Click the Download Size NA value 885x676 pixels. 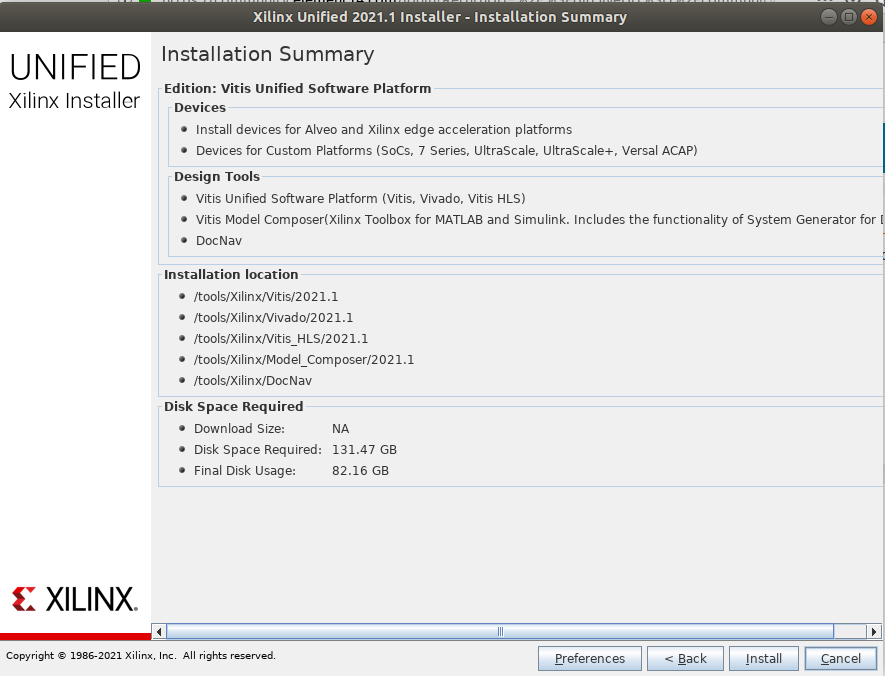click(340, 429)
